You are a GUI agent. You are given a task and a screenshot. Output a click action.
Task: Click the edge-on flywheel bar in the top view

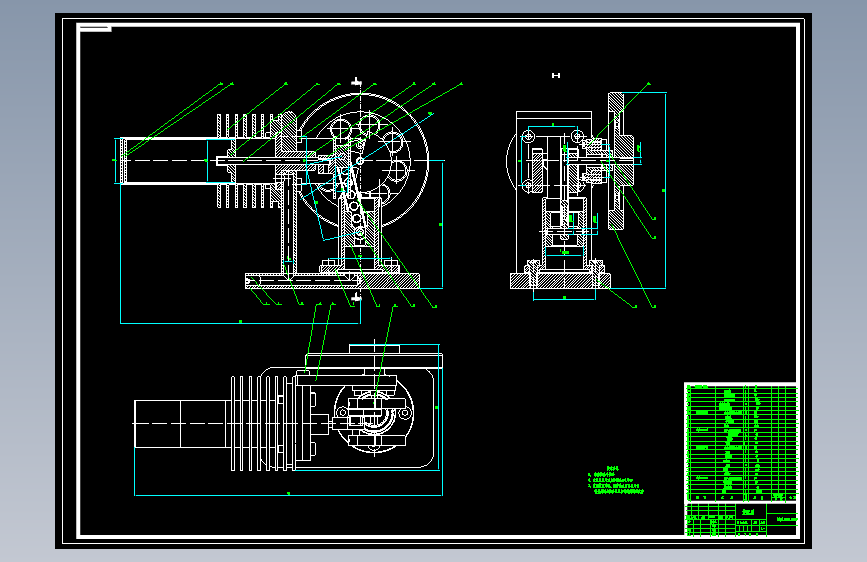coord(374,361)
